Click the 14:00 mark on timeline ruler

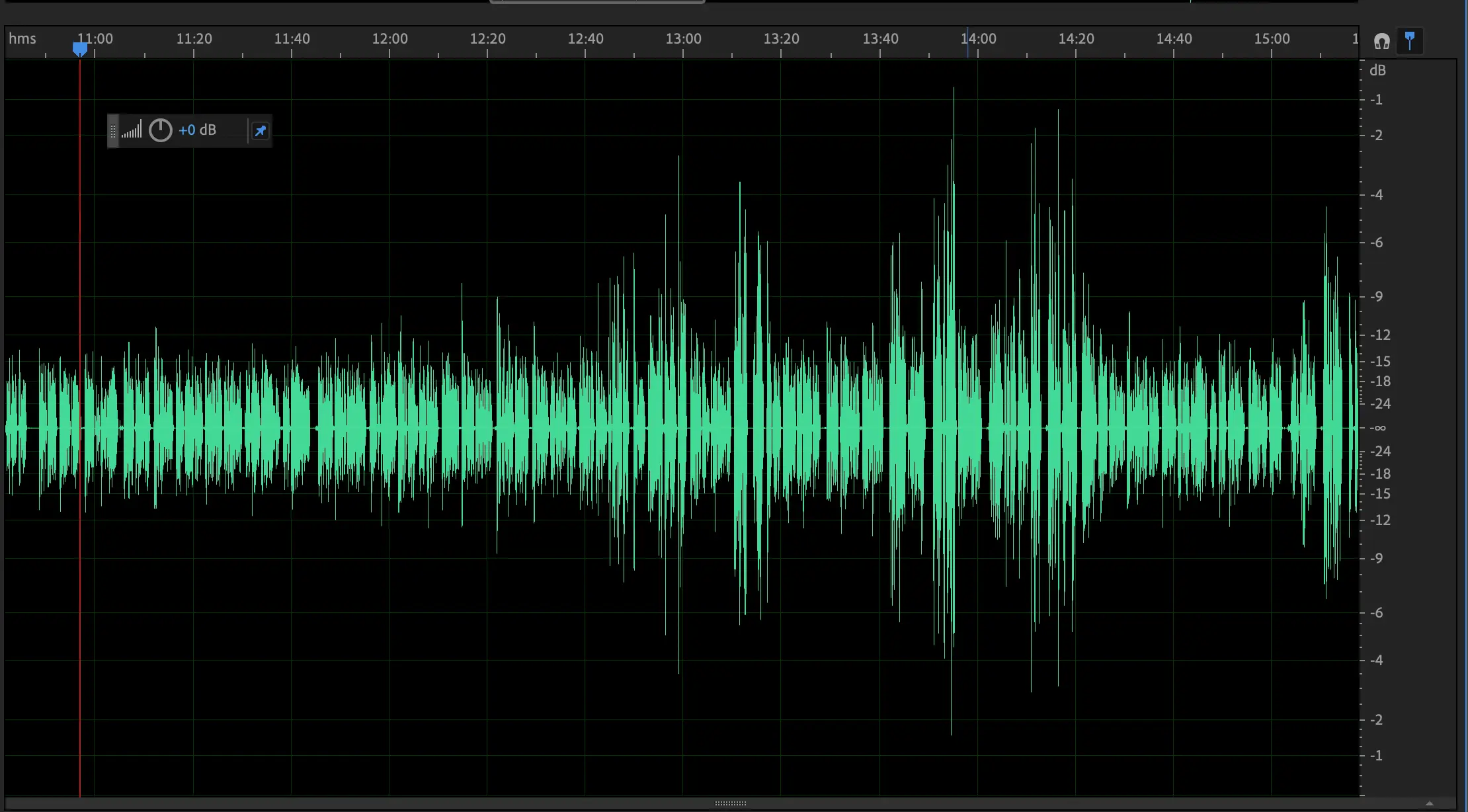pos(978,39)
